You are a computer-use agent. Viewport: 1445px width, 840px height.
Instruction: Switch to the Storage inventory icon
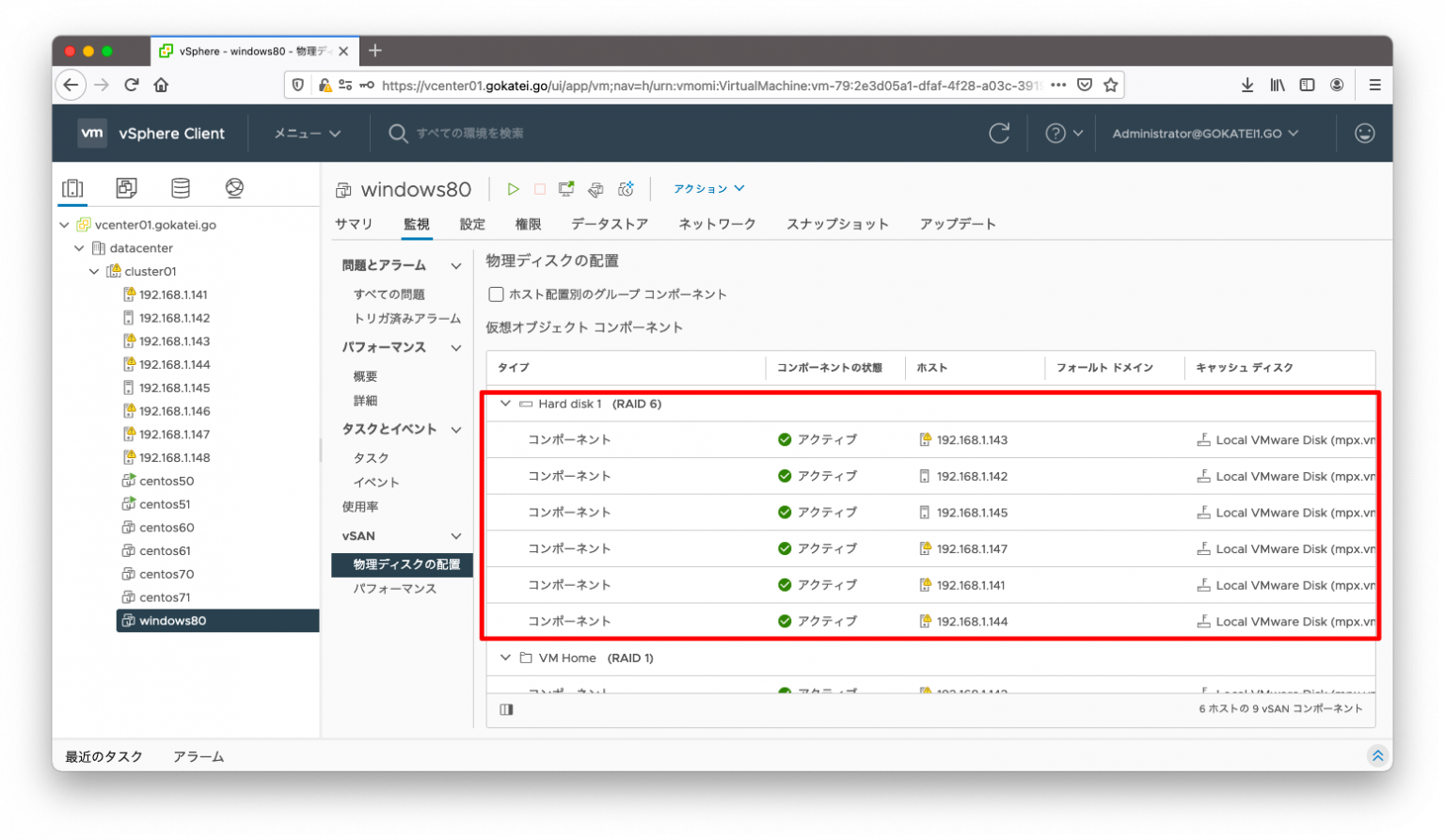[x=181, y=187]
